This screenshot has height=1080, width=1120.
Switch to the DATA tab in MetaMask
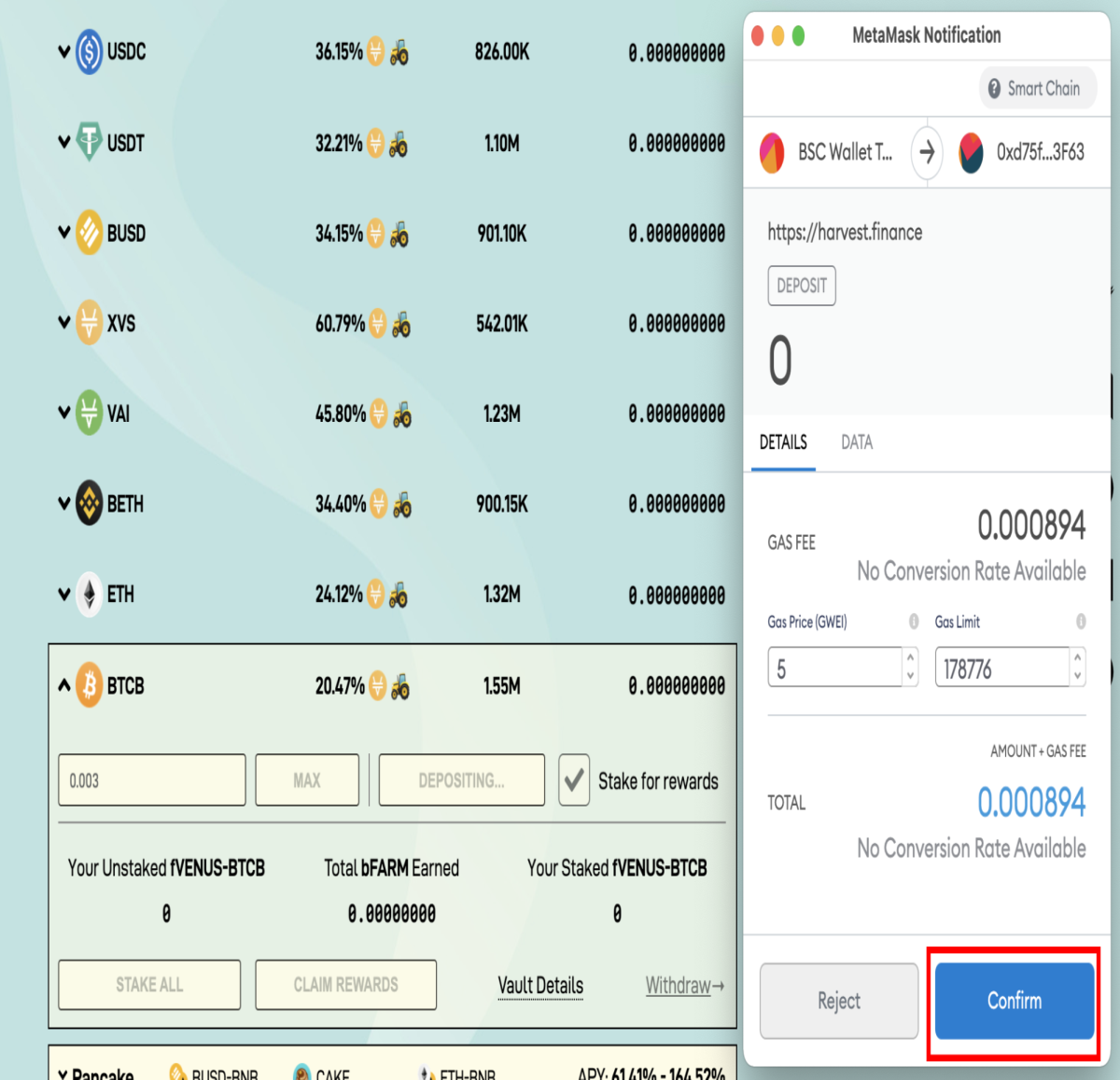[x=857, y=442]
